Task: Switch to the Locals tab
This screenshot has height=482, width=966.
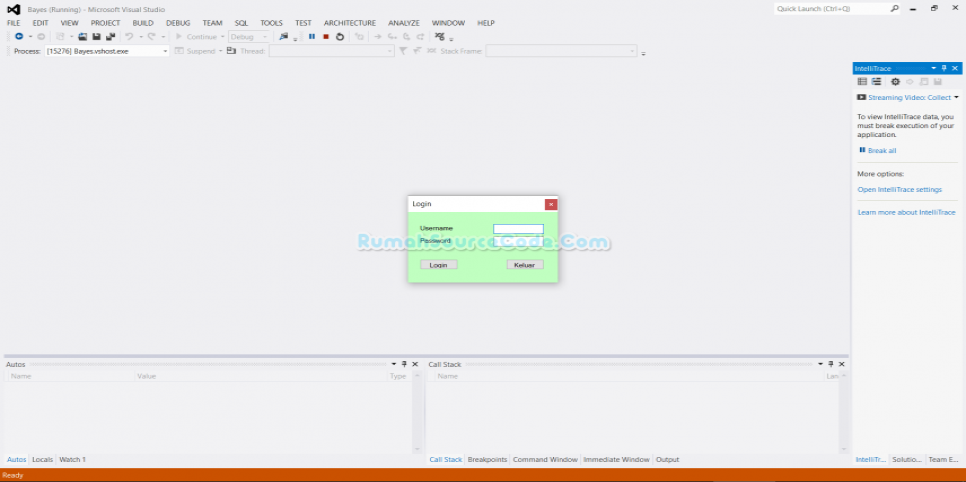Action: point(43,459)
